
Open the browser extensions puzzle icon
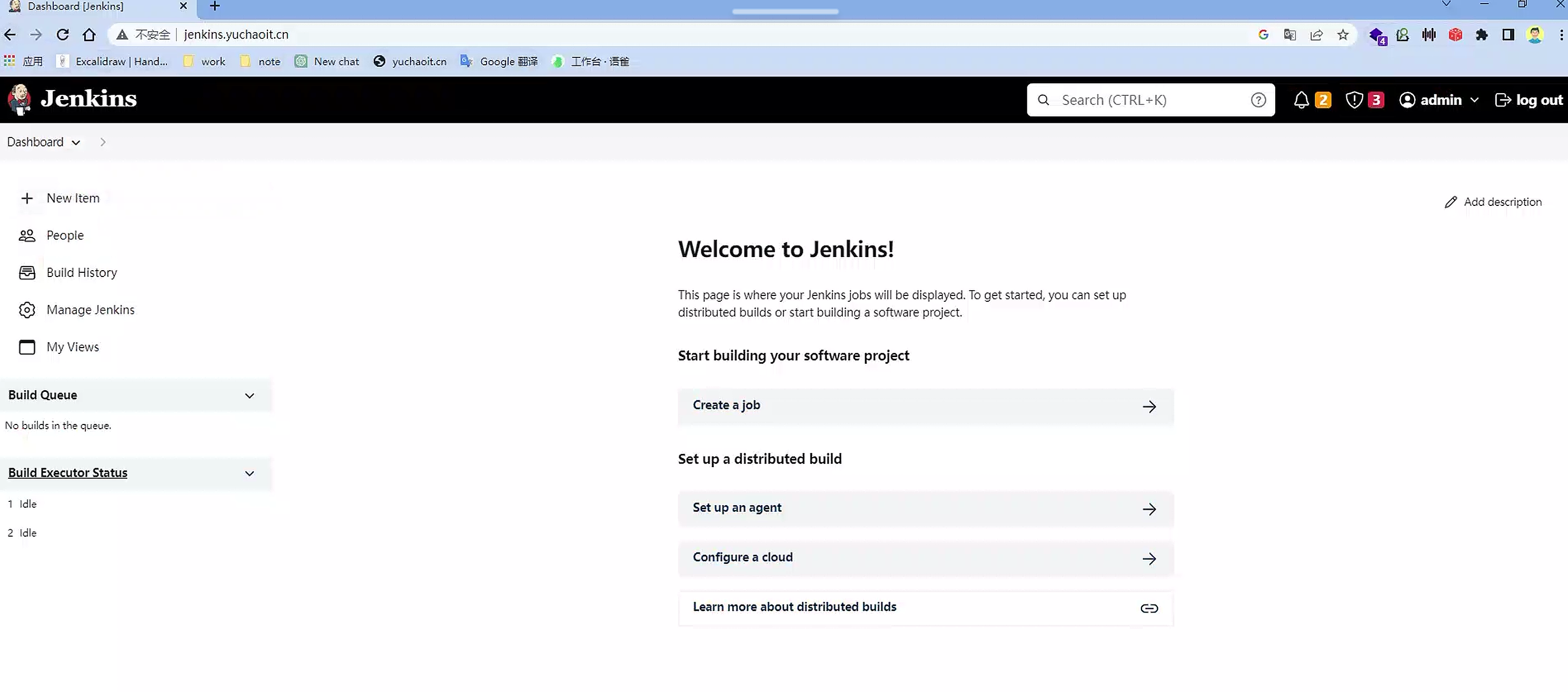(1482, 35)
